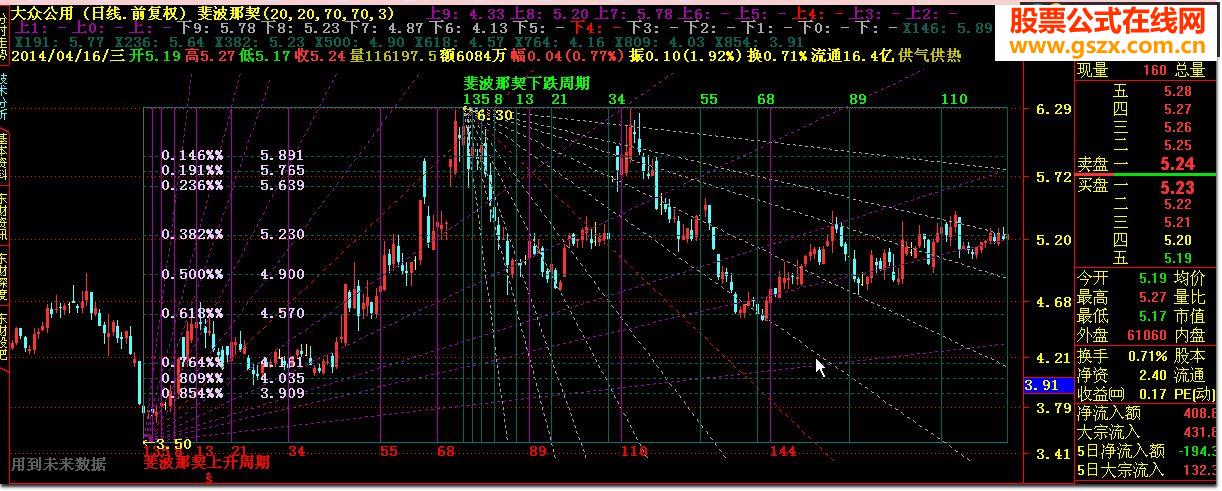Select the 6.30 peak price label
The width and height of the screenshot is (1222, 491).
(x=494, y=116)
